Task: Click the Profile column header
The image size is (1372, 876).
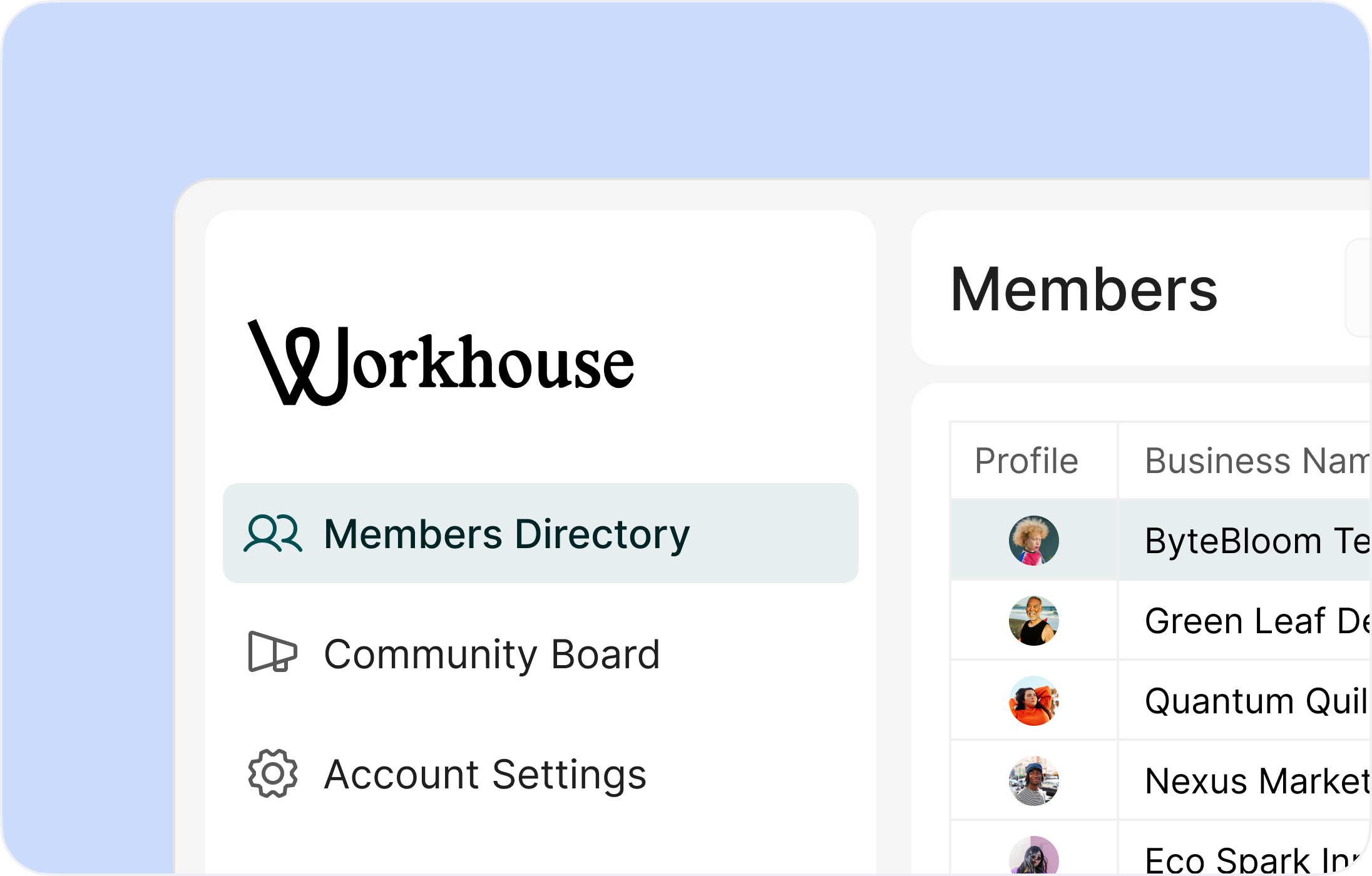Action: (x=1026, y=461)
